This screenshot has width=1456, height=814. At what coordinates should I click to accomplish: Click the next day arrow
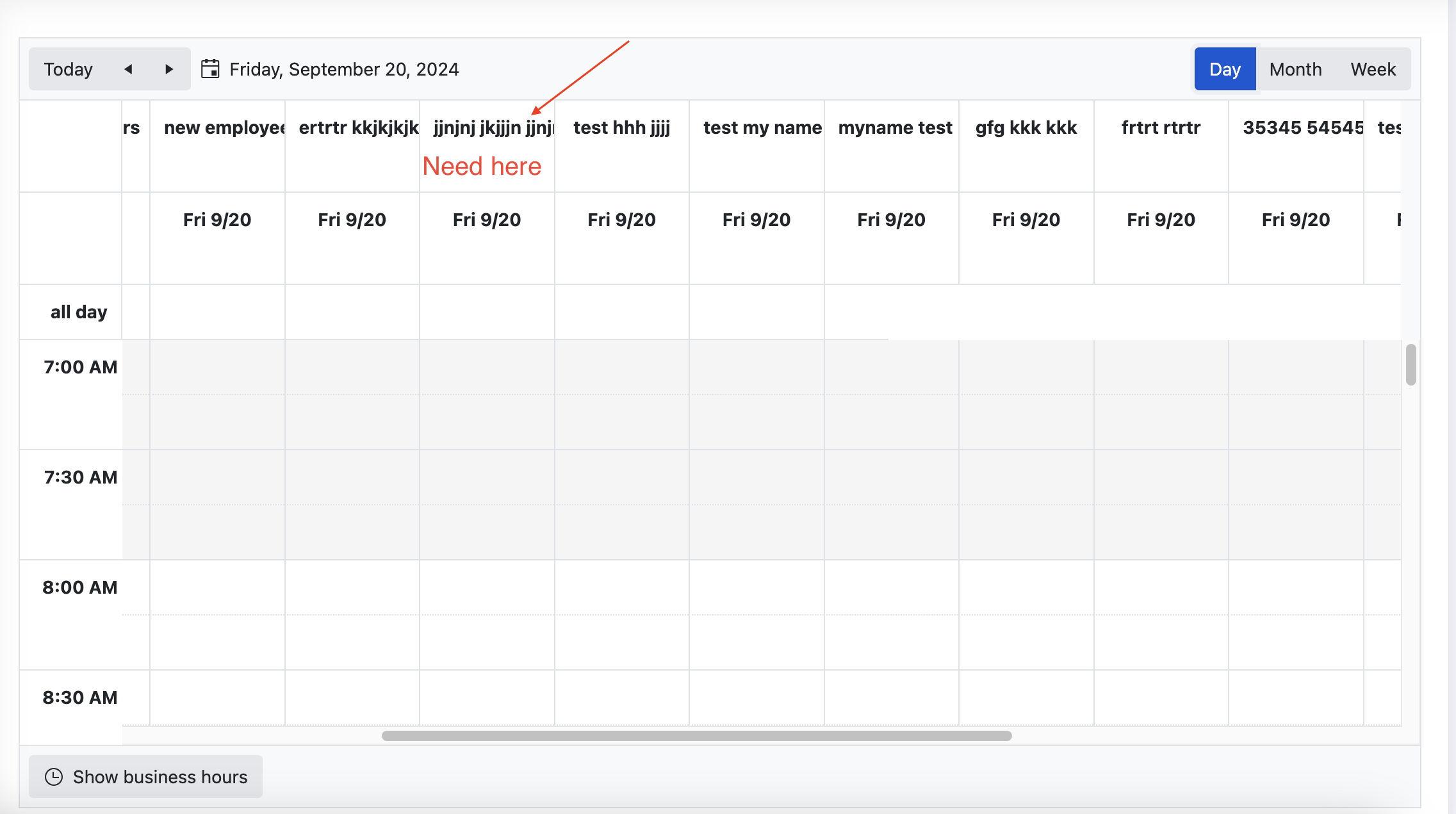[x=169, y=69]
